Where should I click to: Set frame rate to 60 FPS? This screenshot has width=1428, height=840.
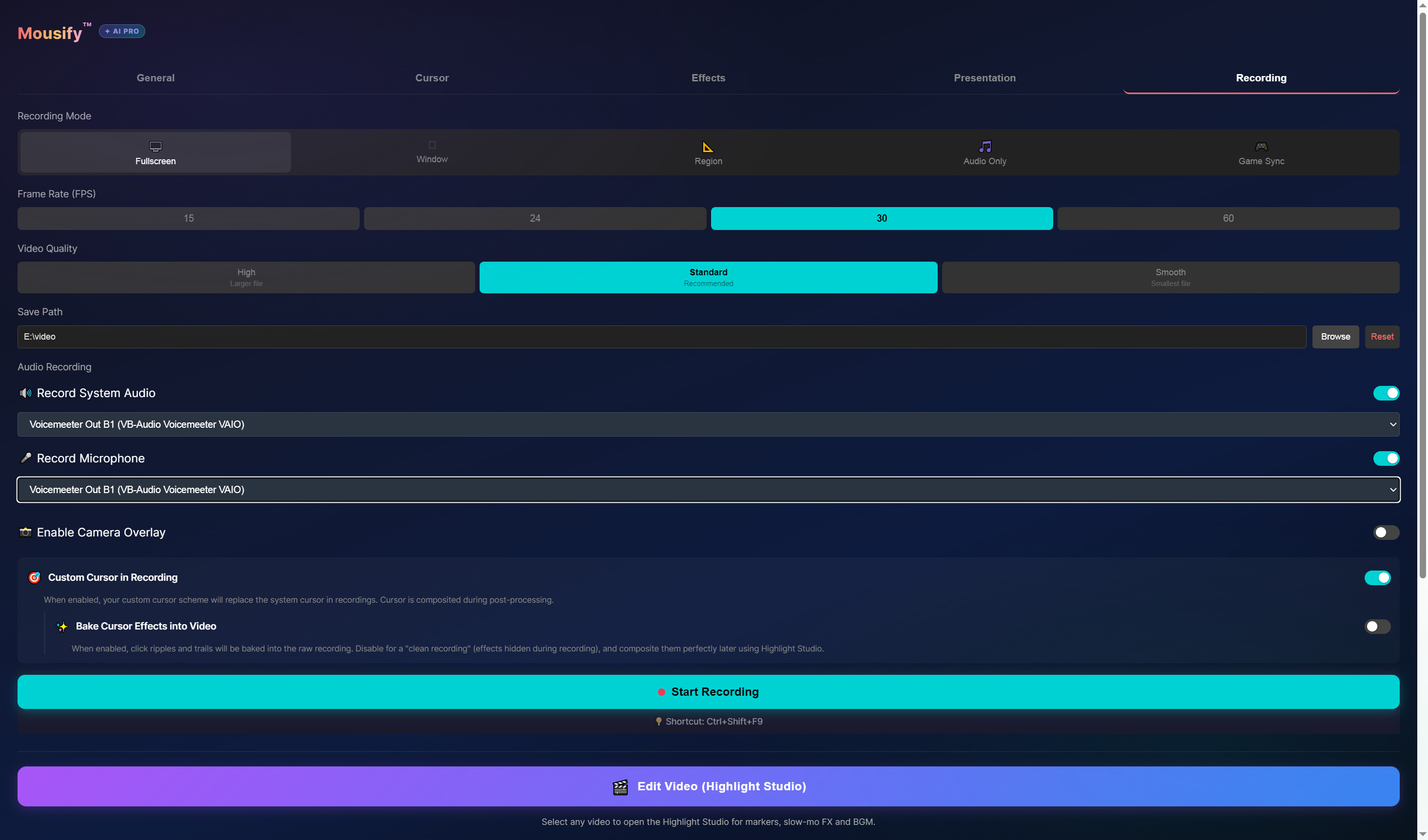1228,219
